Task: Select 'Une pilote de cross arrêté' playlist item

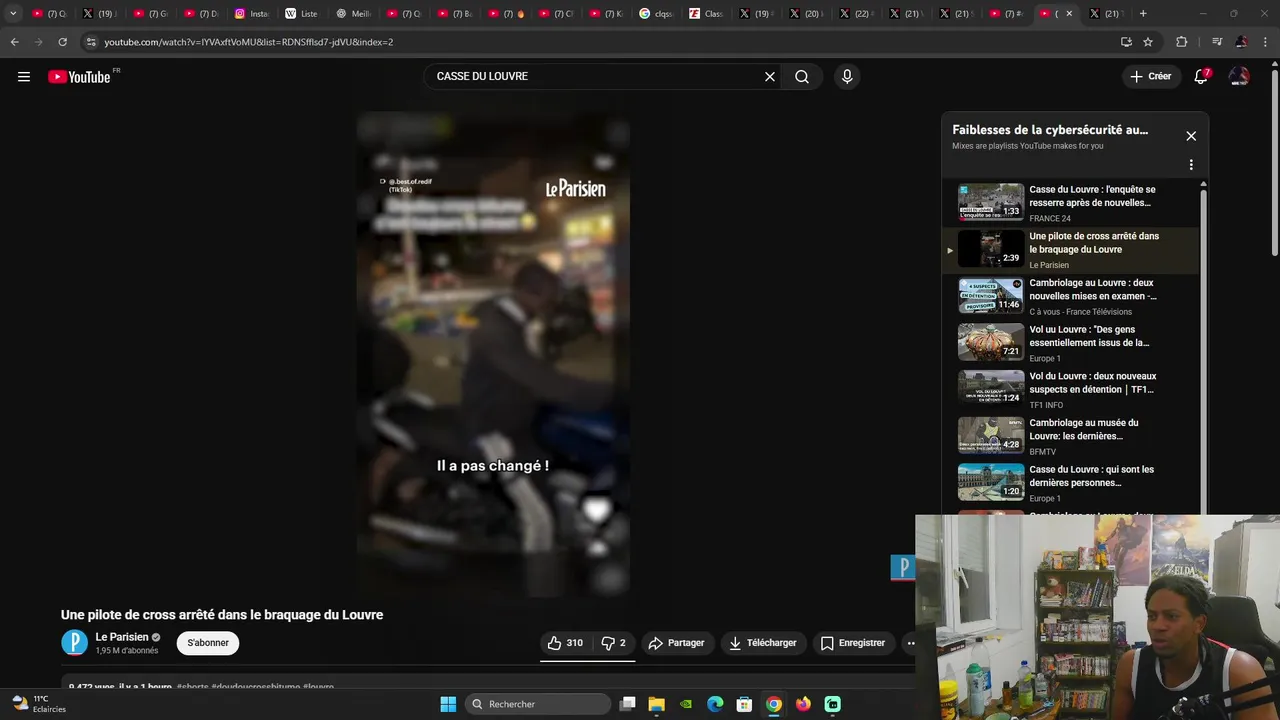Action: 1071,250
